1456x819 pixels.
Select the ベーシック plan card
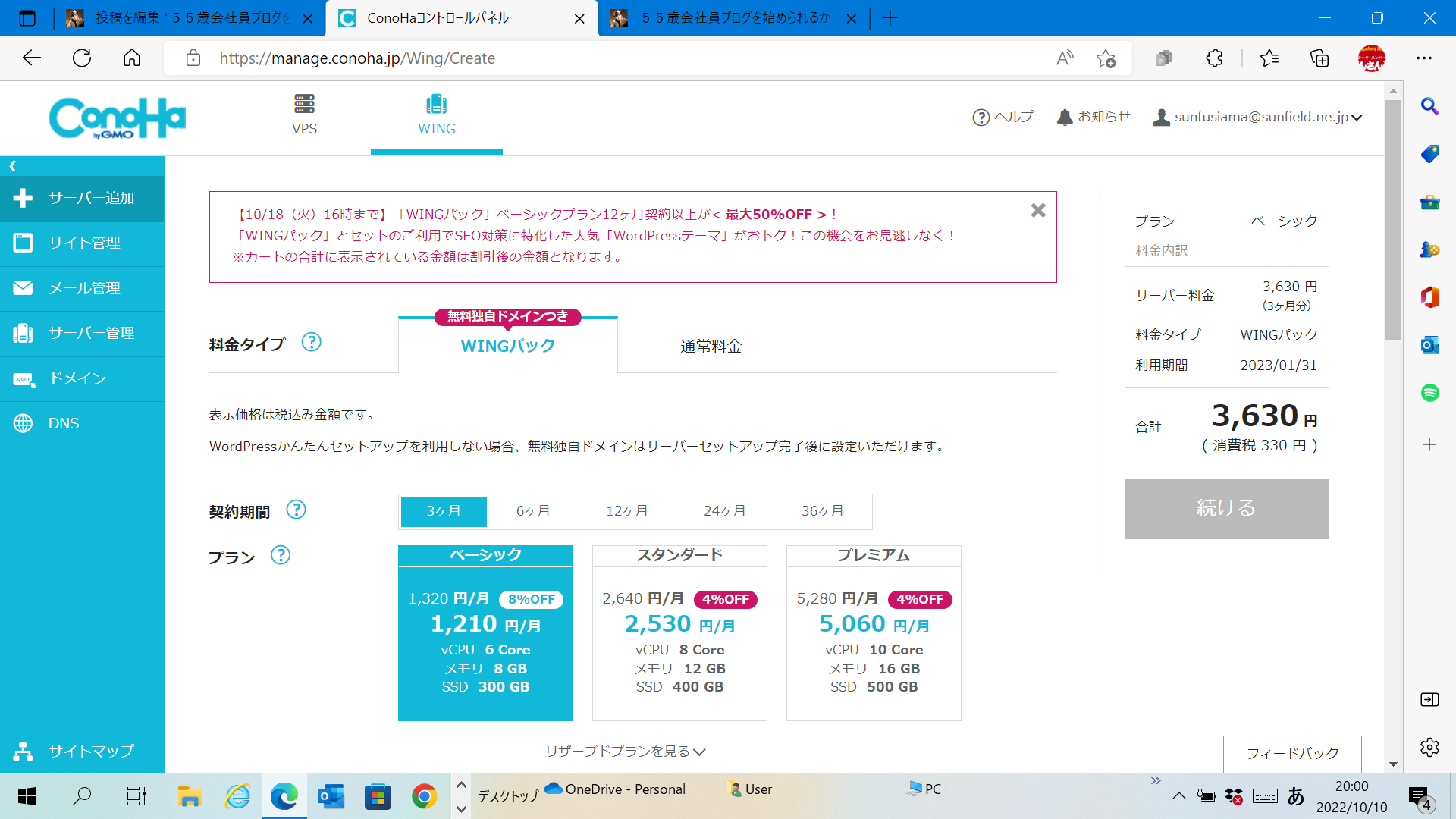(485, 632)
